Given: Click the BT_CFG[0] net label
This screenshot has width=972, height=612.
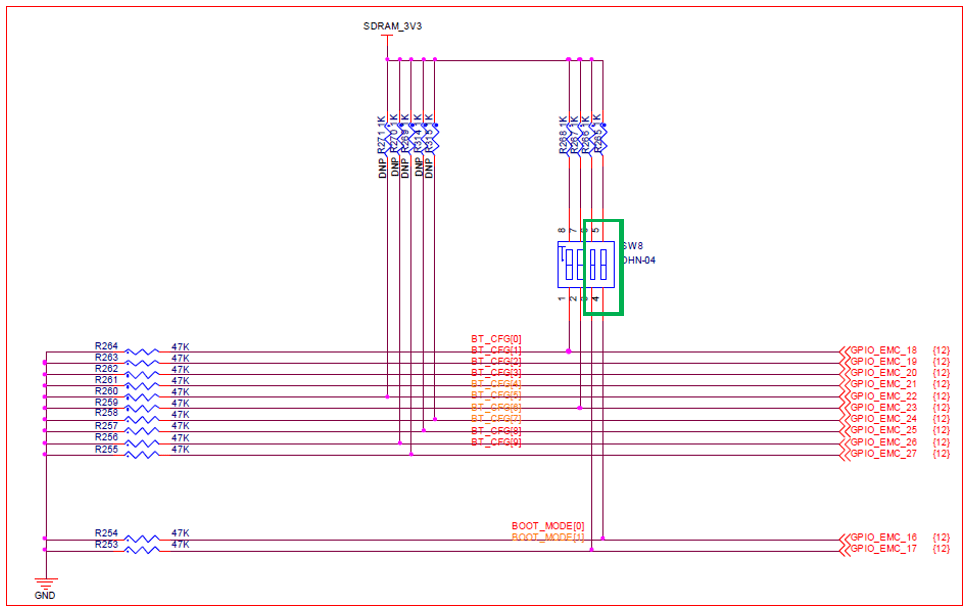Looking at the screenshot, I should pos(496,339).
